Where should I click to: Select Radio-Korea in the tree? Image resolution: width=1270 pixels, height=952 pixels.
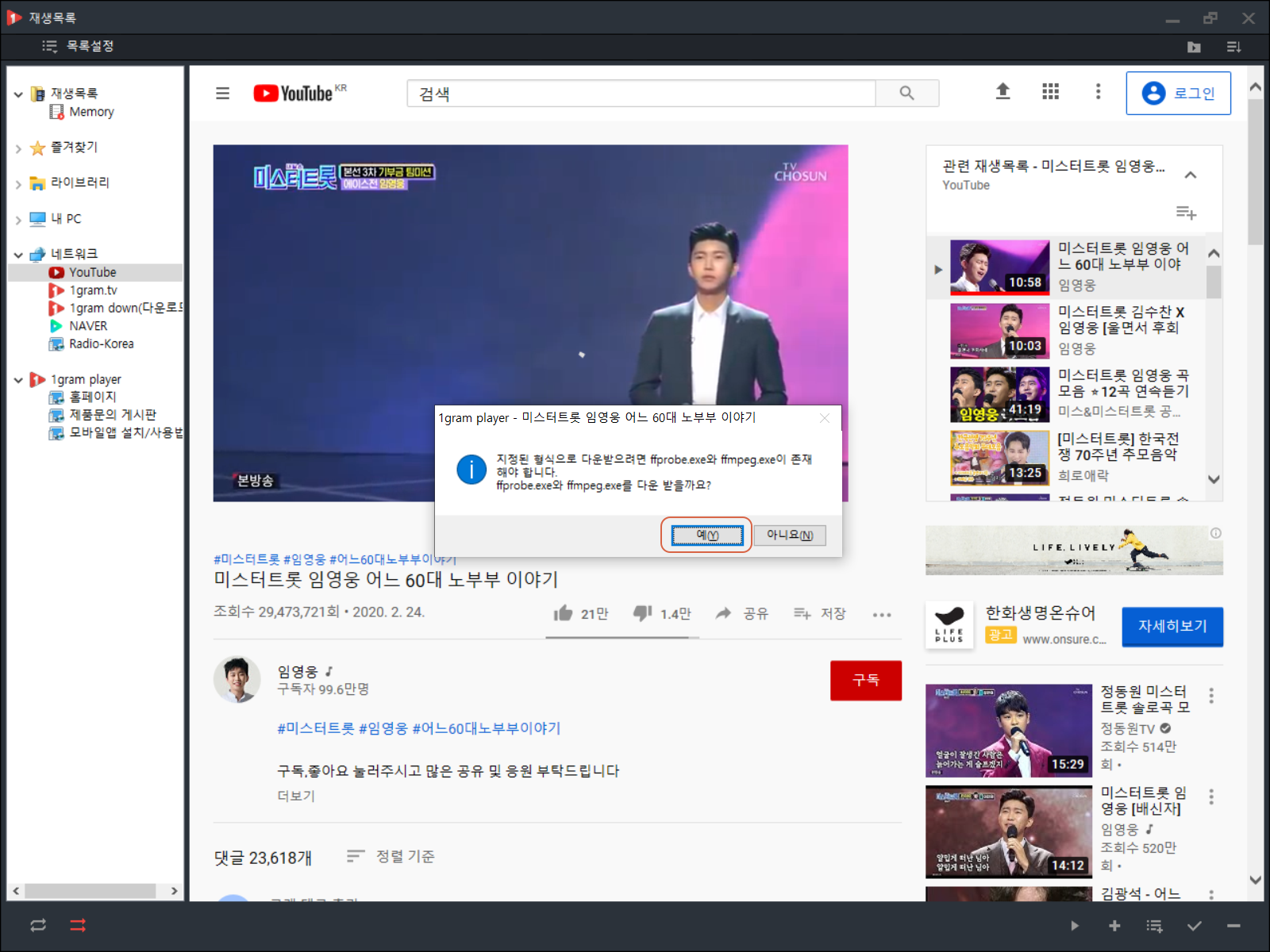point(92,344)
